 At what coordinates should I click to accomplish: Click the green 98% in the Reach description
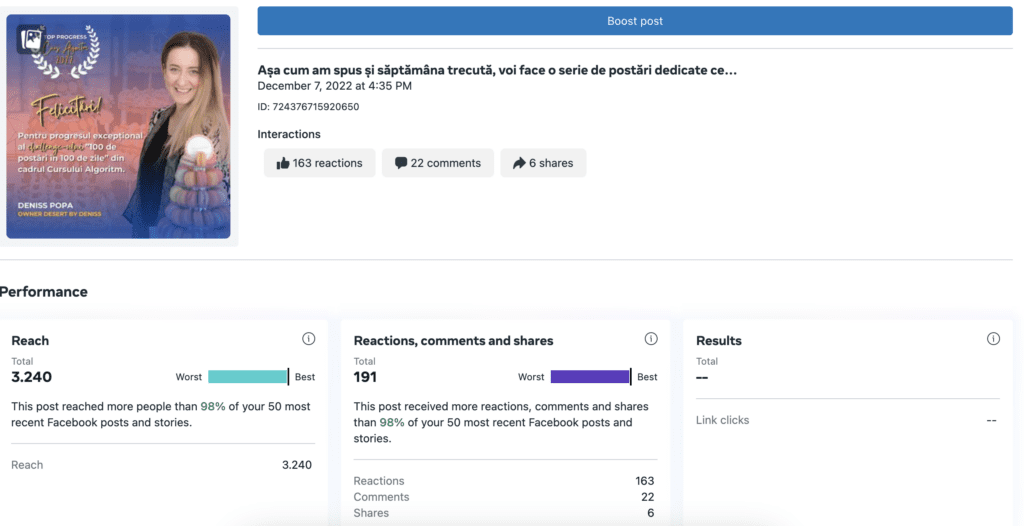pyautogui.click(x=213, y=406)
